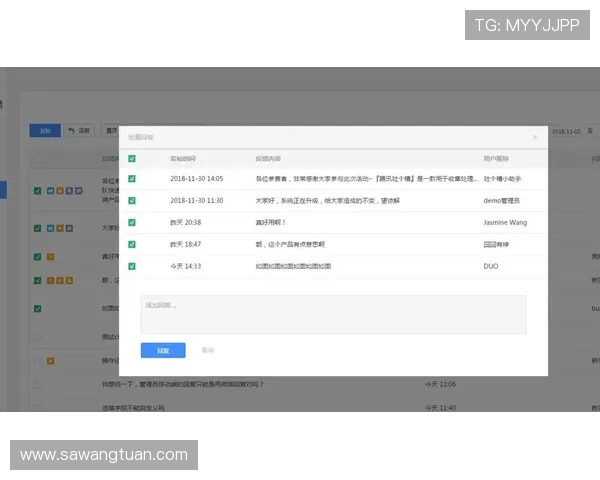Click the username demo管理员
This screenshot has height=480, width=600.
tap(501, 201)
